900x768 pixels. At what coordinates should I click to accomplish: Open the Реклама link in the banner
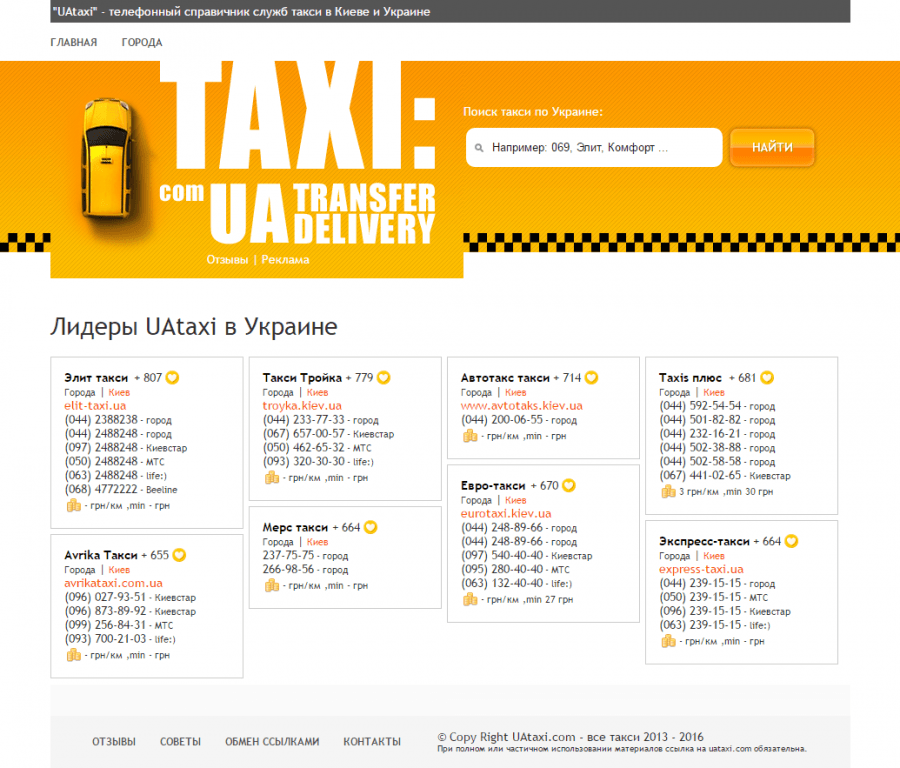[x=285, y=260]
